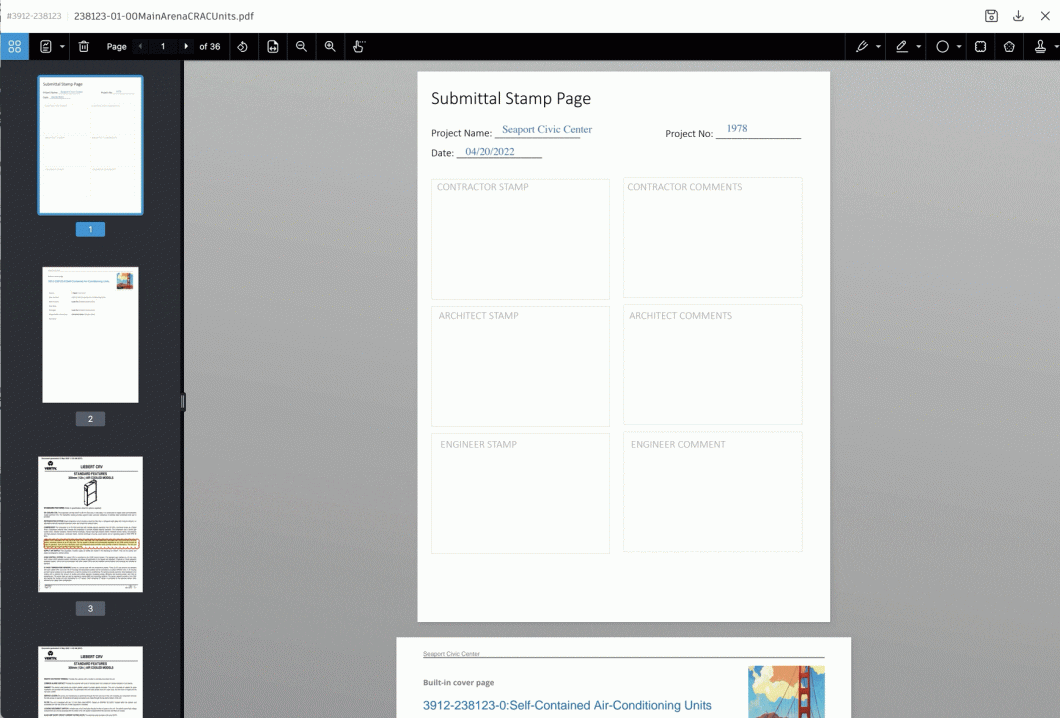The height and width of the screenshot is (718, 1060).
Task: Open the highlighter tool options dropdown
Action: (918, 47)
